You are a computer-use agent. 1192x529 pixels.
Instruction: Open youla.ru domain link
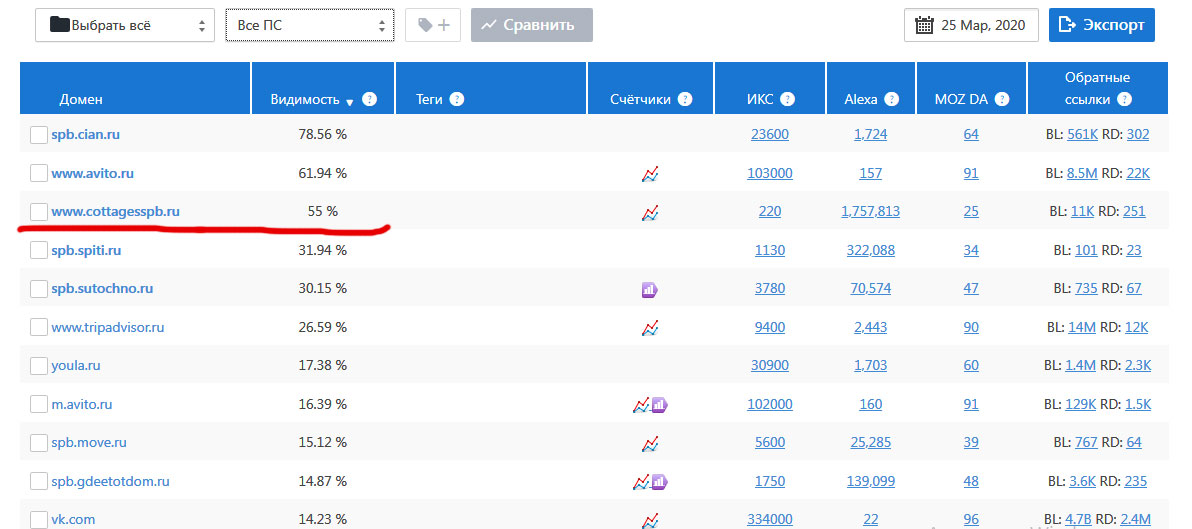pyautogui.click(x=76, y=366)
